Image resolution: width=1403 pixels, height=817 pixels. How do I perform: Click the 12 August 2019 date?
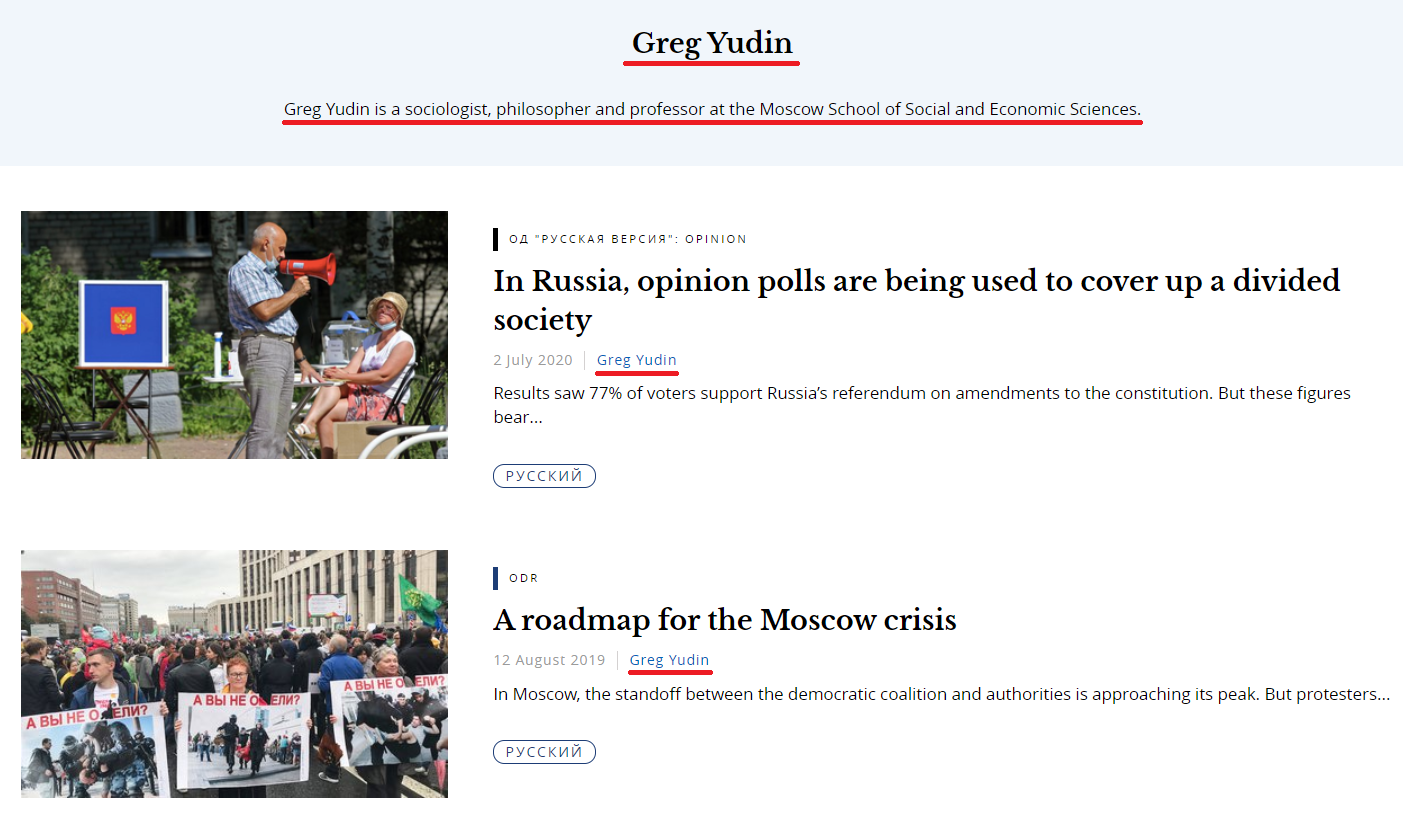coord(549,660)
